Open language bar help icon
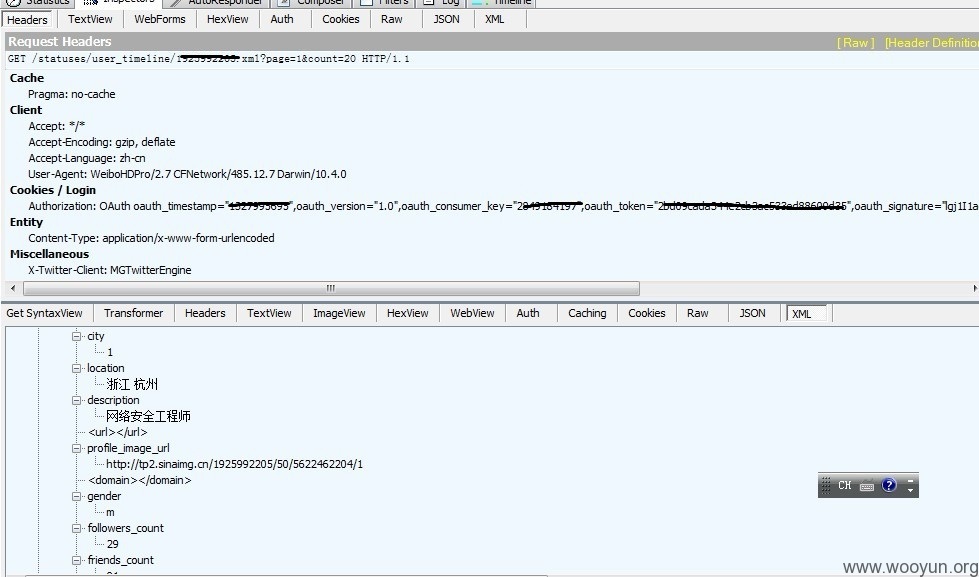The width and height of the screenshot is (979, 577). [x=889, y=485]
